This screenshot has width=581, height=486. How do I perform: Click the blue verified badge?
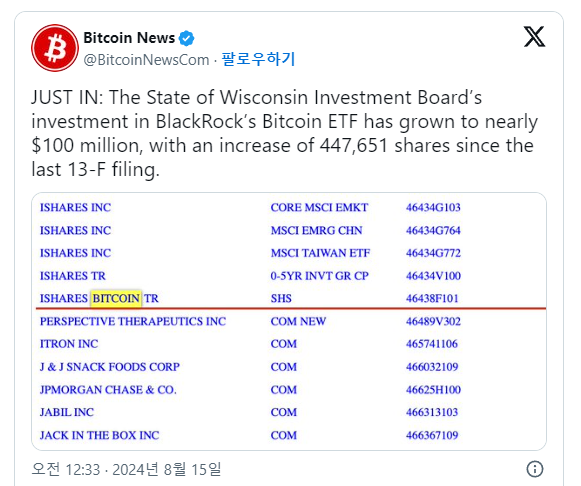coord(186,38)
